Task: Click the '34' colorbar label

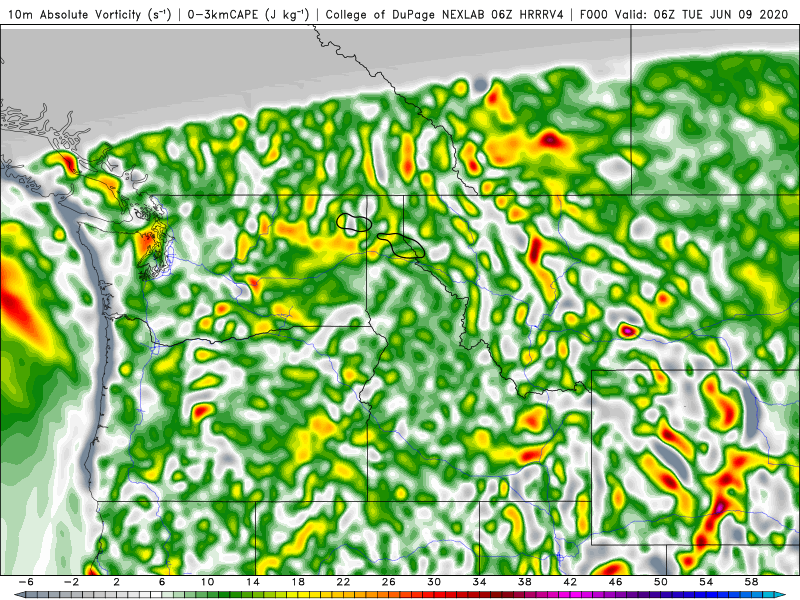Action: 479,582
